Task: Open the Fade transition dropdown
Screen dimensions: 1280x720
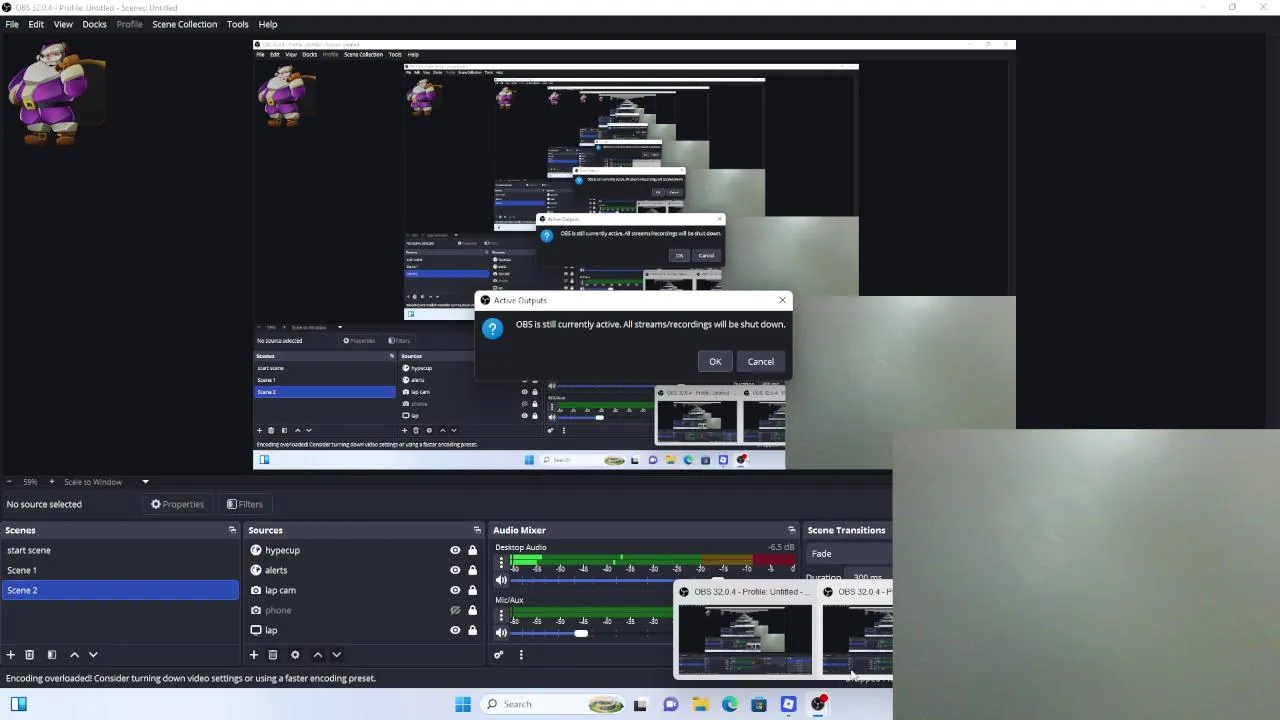Action: click(850, 554)
